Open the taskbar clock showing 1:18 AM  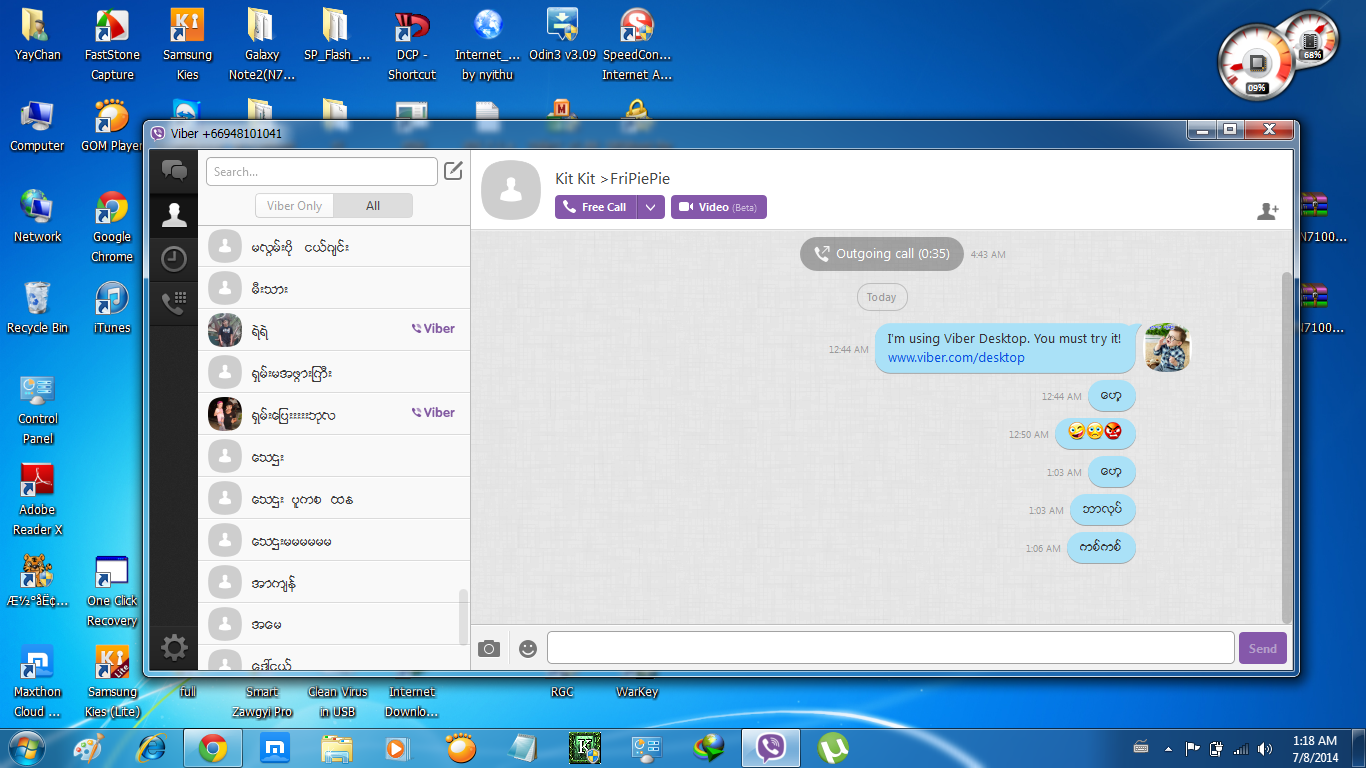[1314, 748]
